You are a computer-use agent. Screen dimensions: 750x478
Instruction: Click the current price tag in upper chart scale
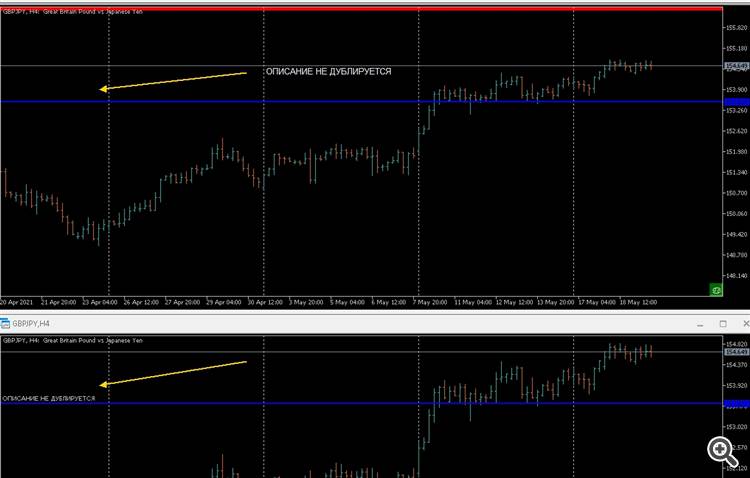pos(737,66)
